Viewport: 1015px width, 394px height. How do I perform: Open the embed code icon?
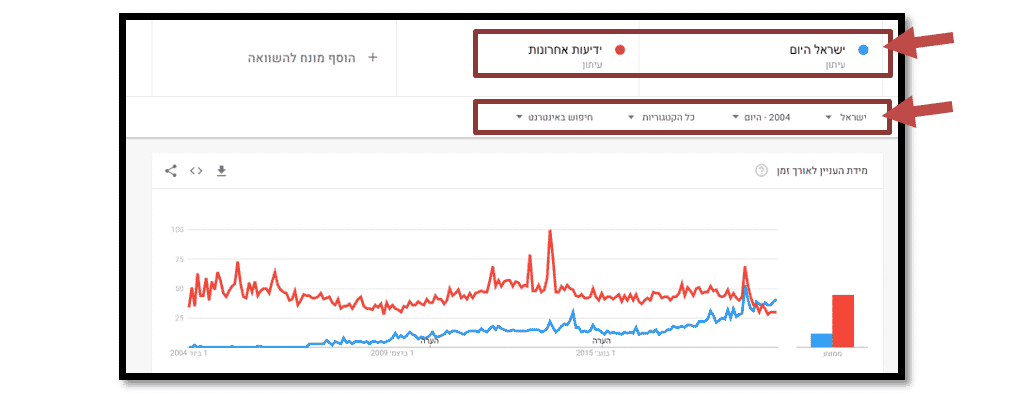click(196, 171)
